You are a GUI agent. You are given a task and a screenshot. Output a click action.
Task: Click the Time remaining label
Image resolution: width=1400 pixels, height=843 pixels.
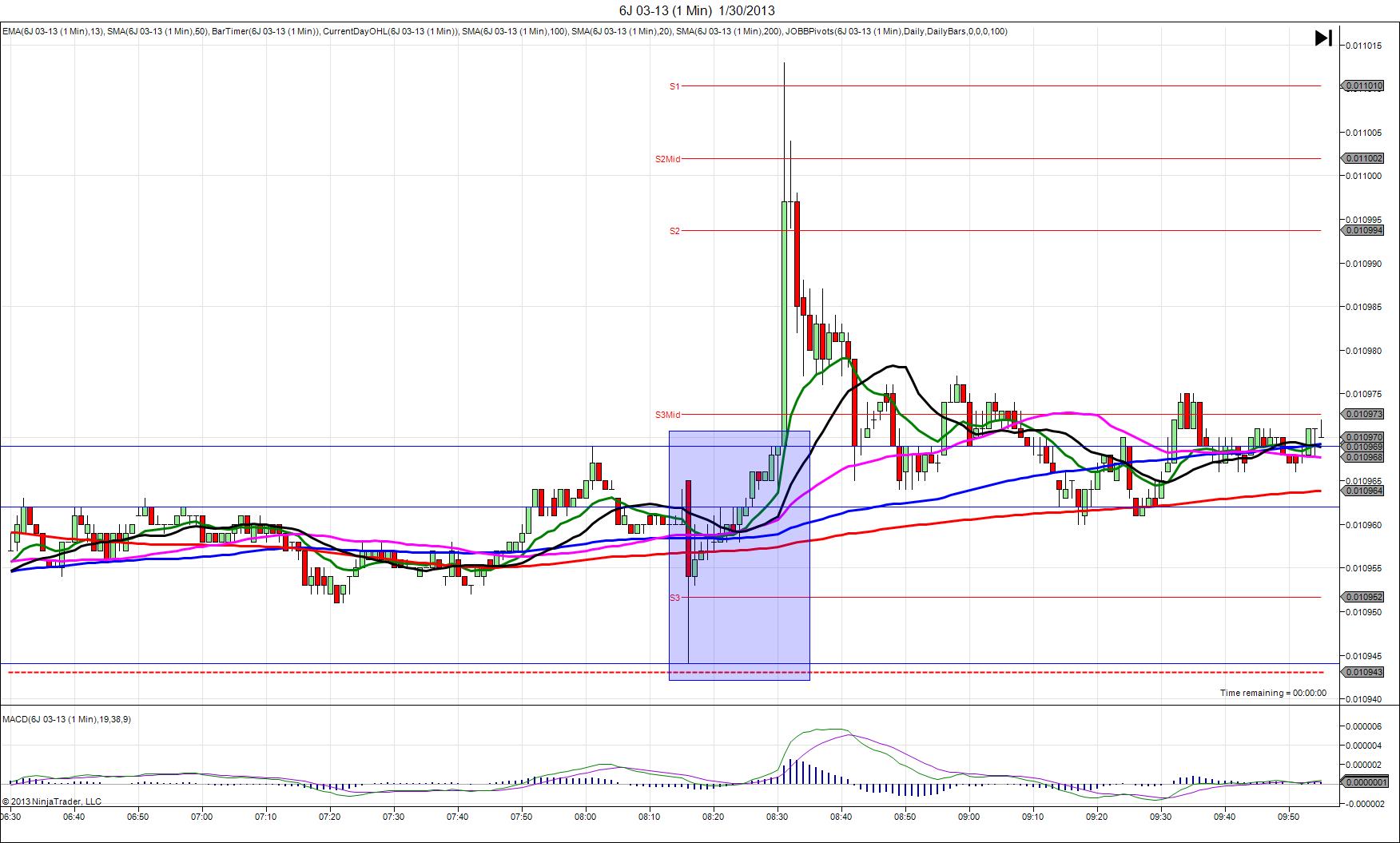click(1273, 693)
